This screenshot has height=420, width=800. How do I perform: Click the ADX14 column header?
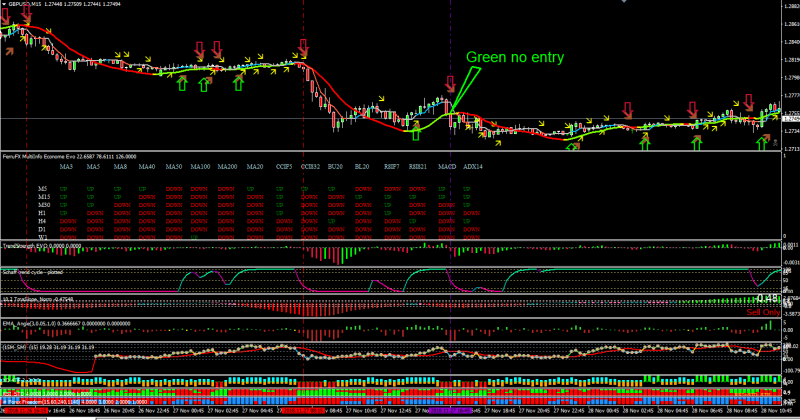coord(473,166)
